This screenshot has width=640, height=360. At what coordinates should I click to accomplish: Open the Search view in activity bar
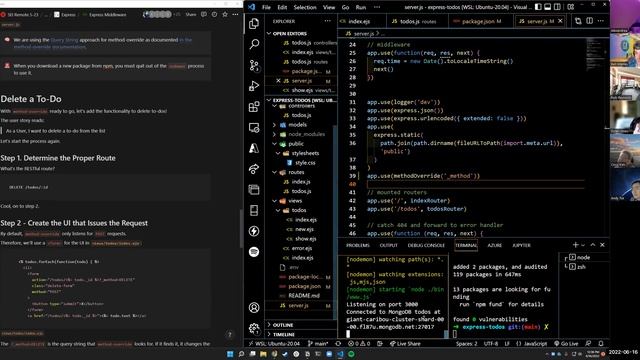coord(254,44)
